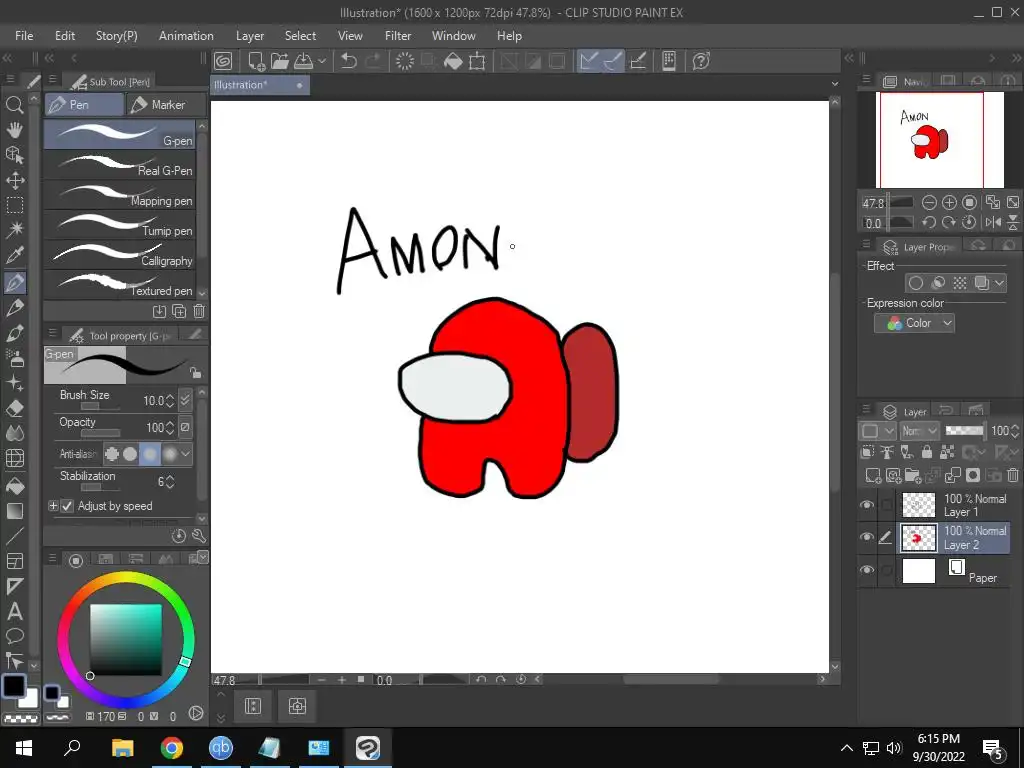Toggle visibility of Layer 2
The width and height of the screenshot is (1024, 768).
coord(867,537)
